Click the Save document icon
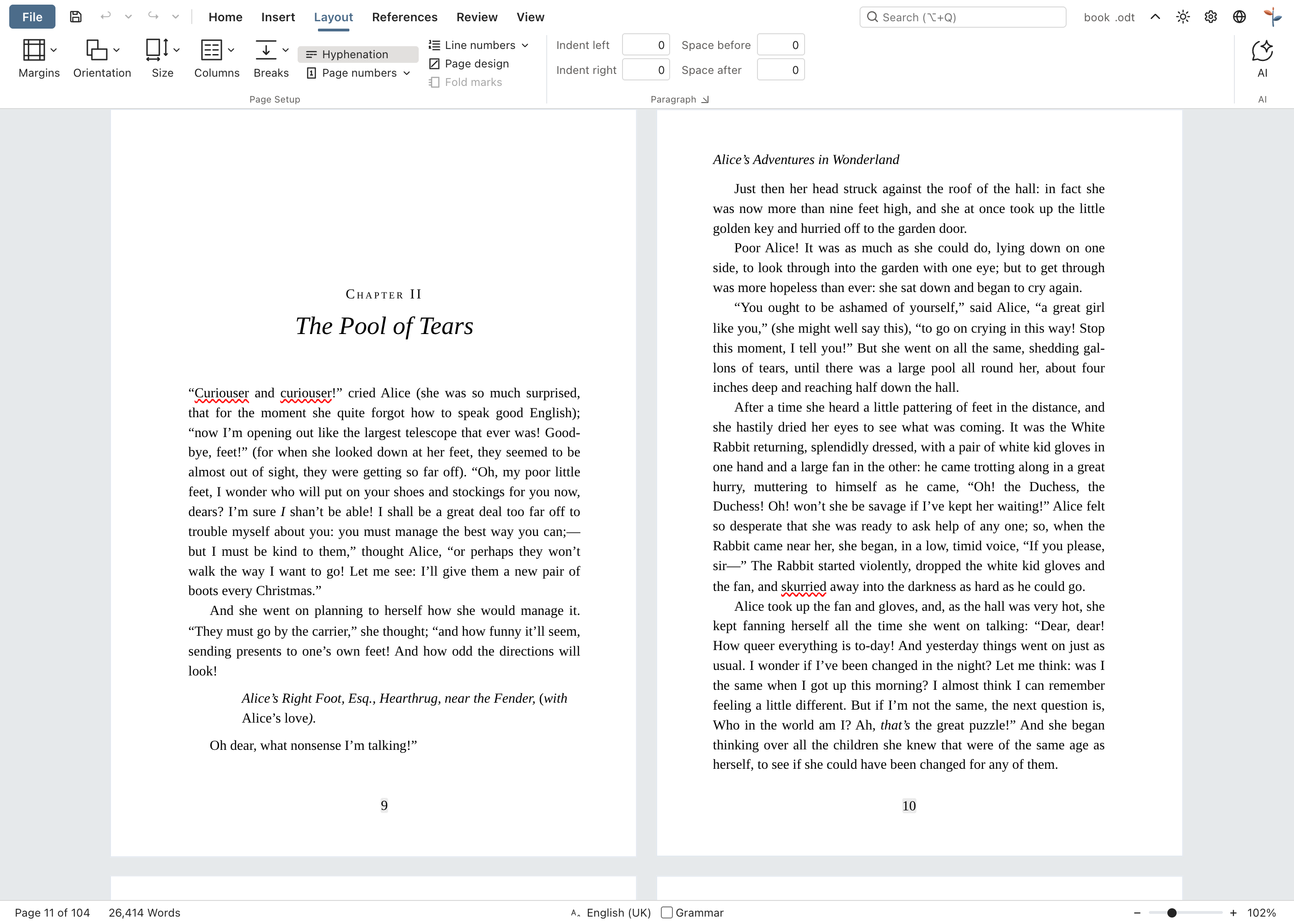Screen dimensions: 1294x924 coord(76,17)
